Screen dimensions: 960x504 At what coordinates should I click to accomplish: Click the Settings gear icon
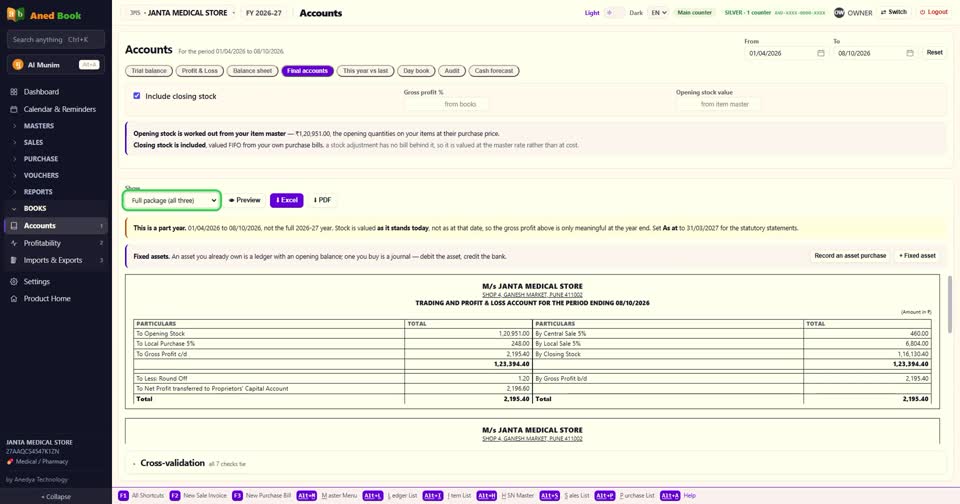[13, 282]
